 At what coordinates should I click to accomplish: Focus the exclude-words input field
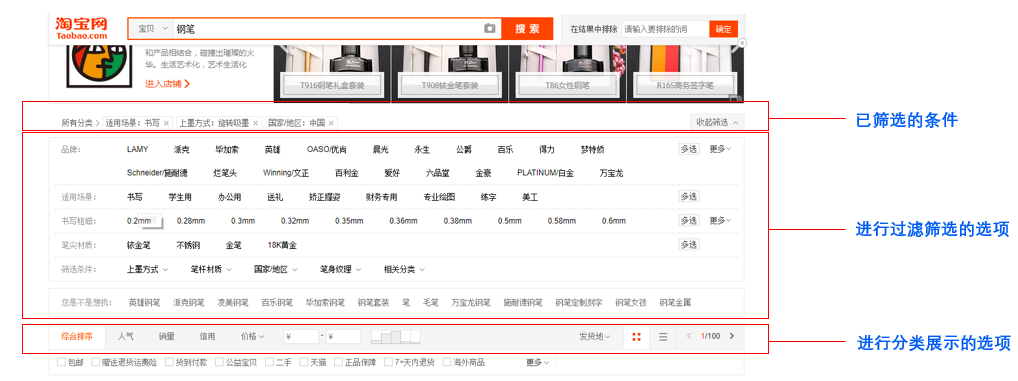point(665,29)
